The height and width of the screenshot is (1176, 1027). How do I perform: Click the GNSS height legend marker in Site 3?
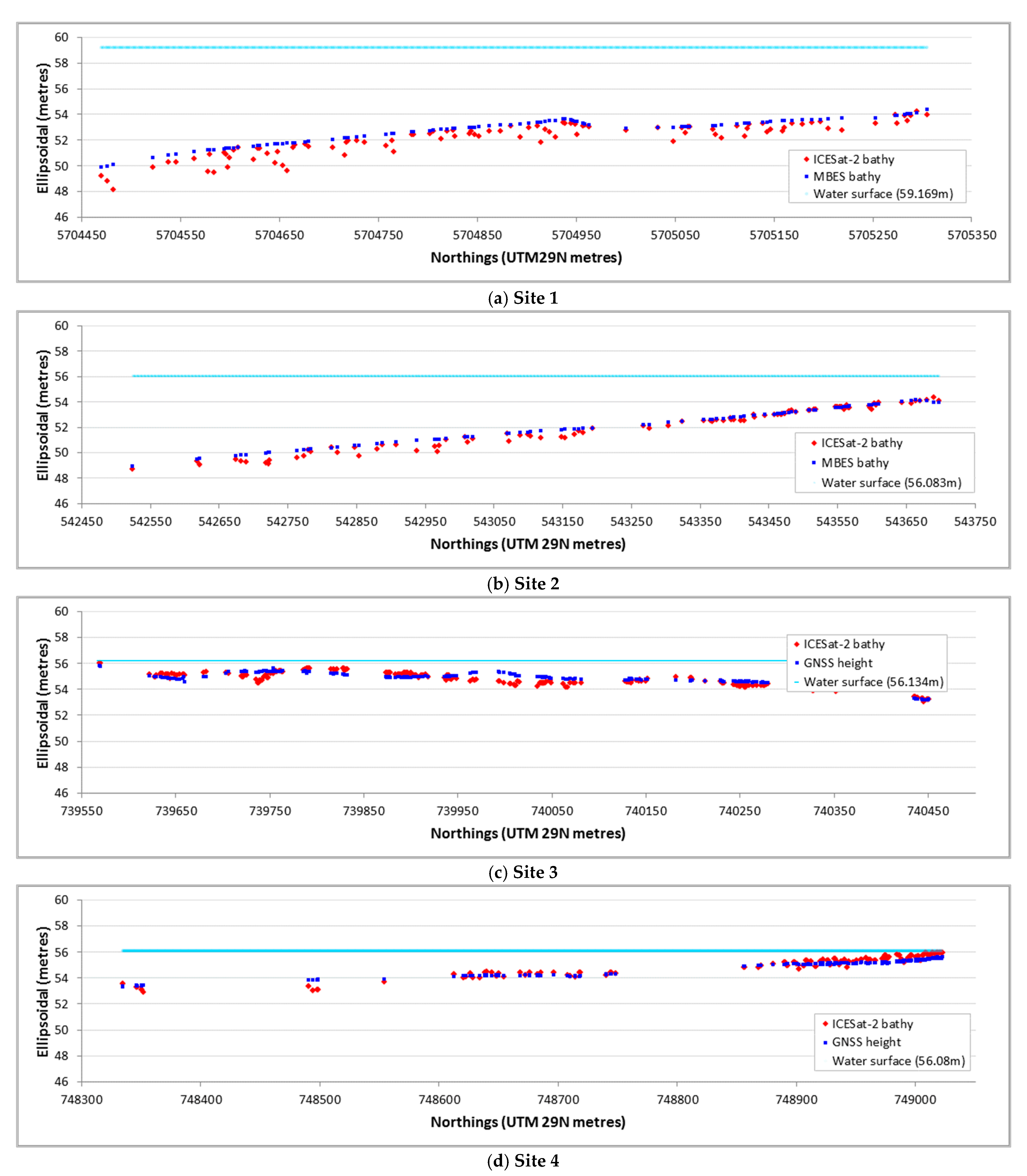tap(796, 663)
